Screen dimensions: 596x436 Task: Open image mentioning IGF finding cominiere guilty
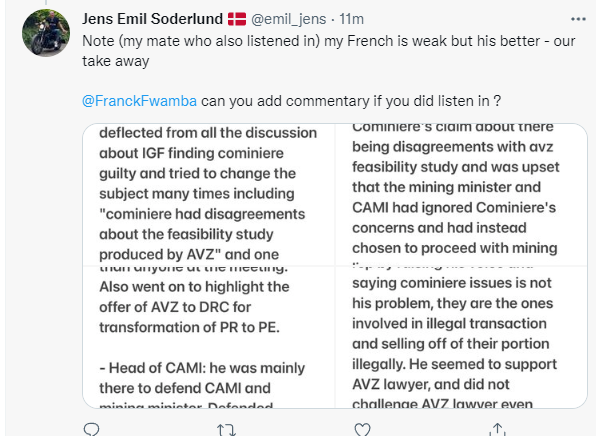point(209,194)
